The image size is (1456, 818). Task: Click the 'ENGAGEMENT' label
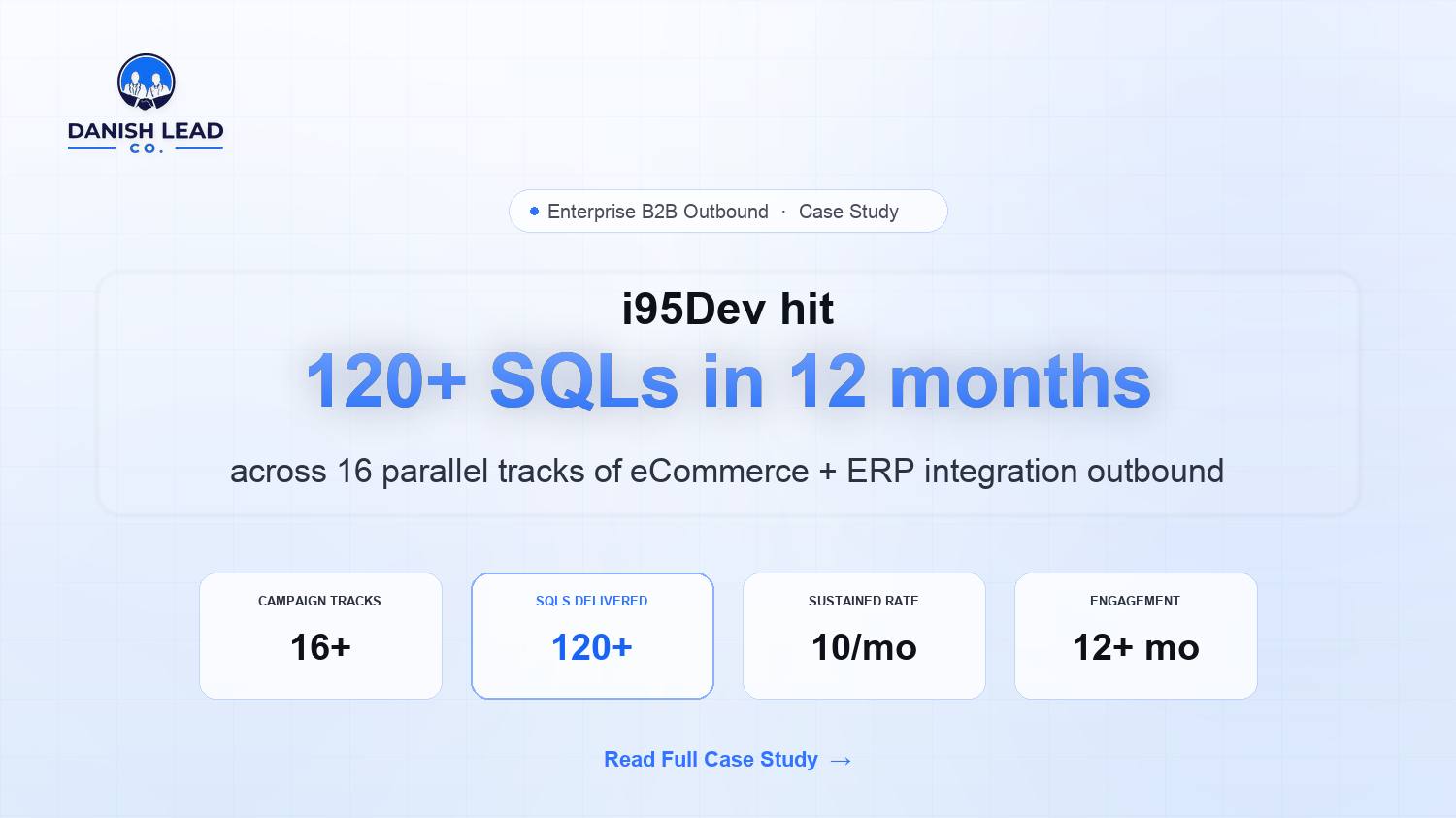point(1135,601)
